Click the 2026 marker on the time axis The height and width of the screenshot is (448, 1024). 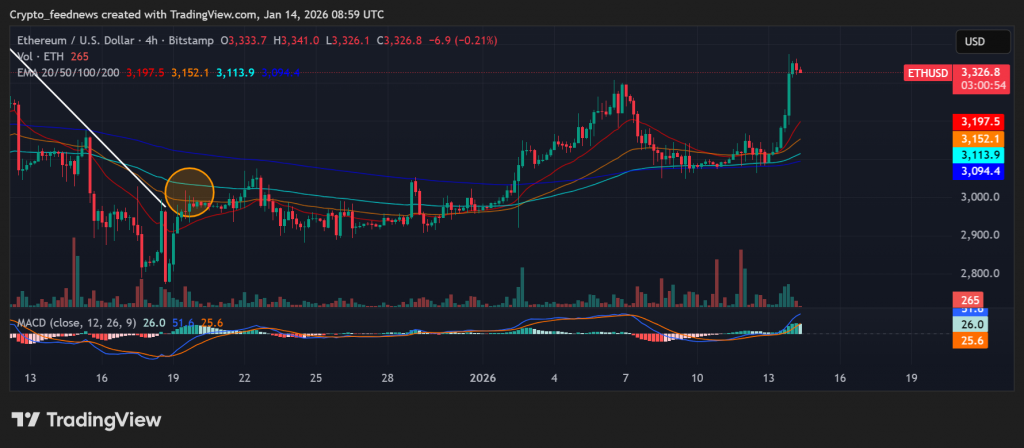coord(482,378)
